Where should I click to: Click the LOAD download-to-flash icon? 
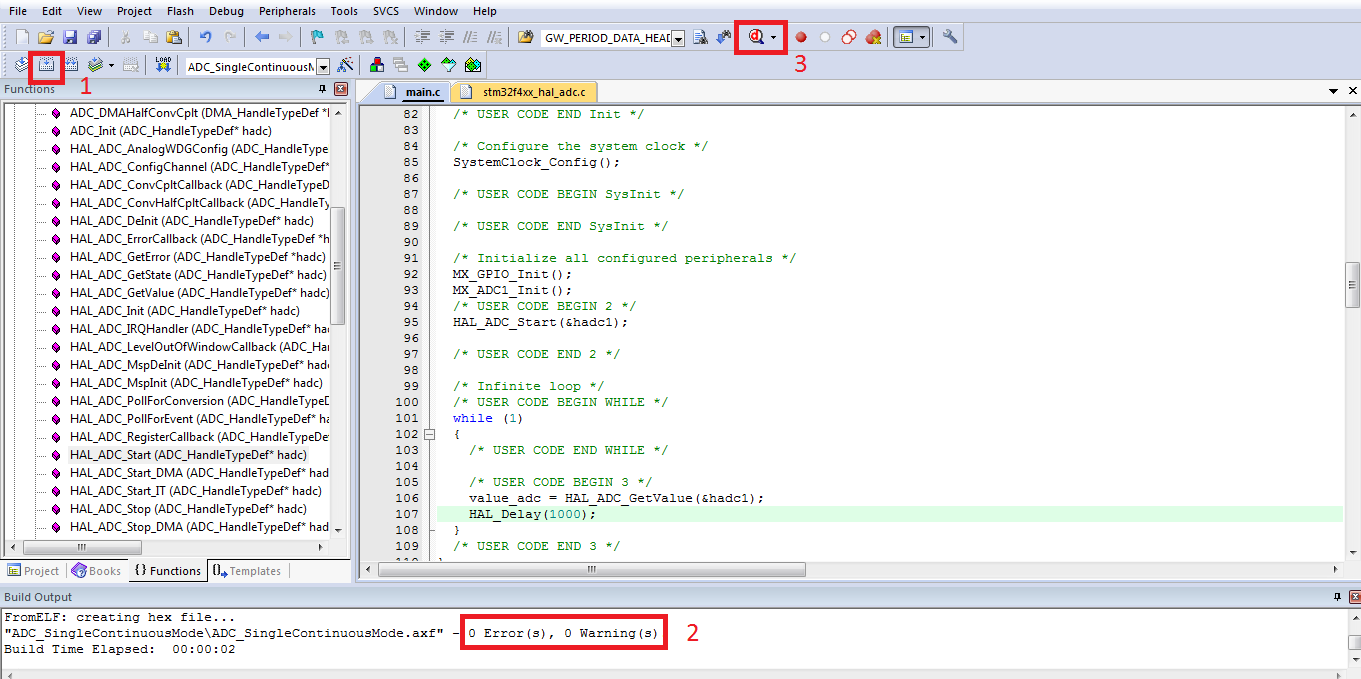[163, 65]
